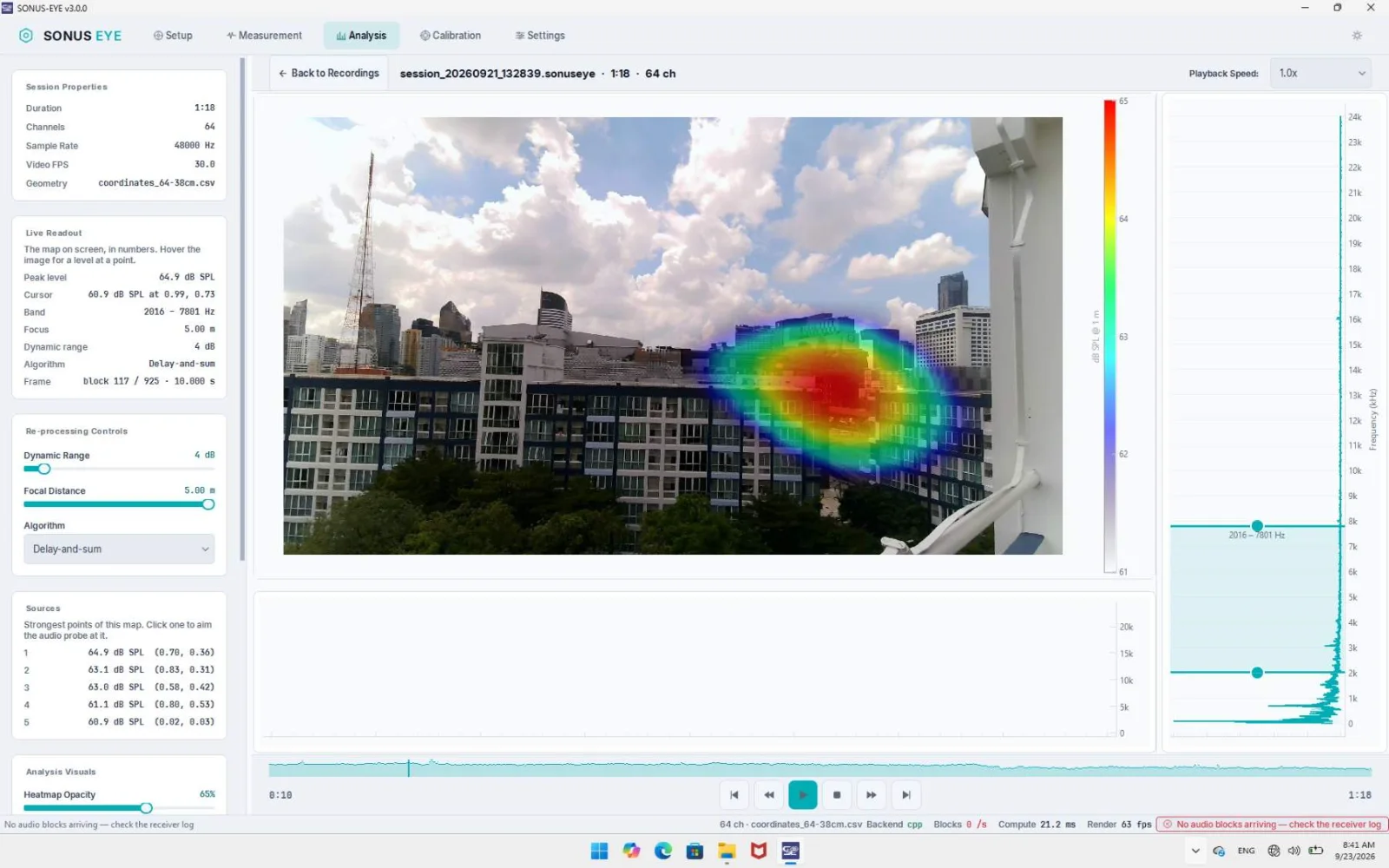
Task: Aim probe at source 1, 64.9 dB SPL
Action: [119, 653]
